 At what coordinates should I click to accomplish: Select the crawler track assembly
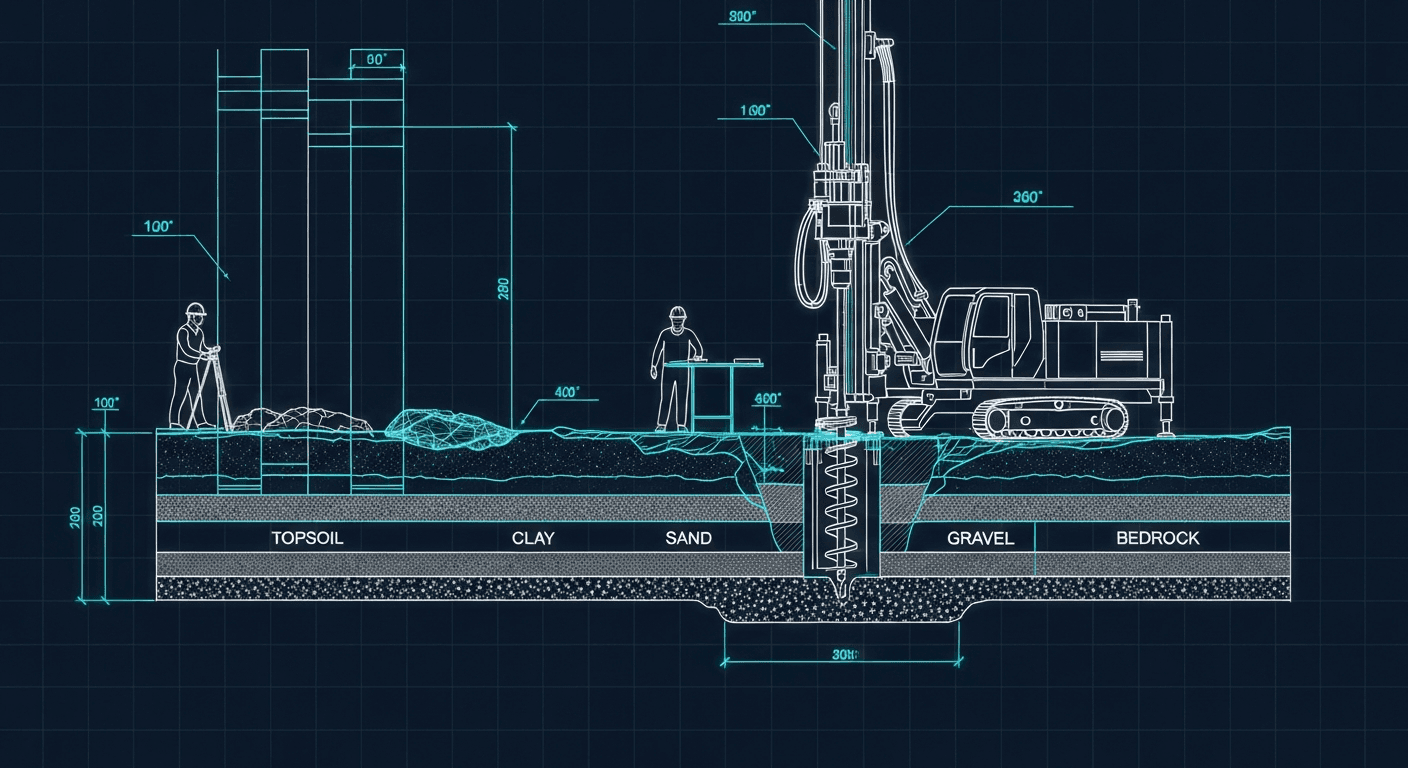(1050, 415)
